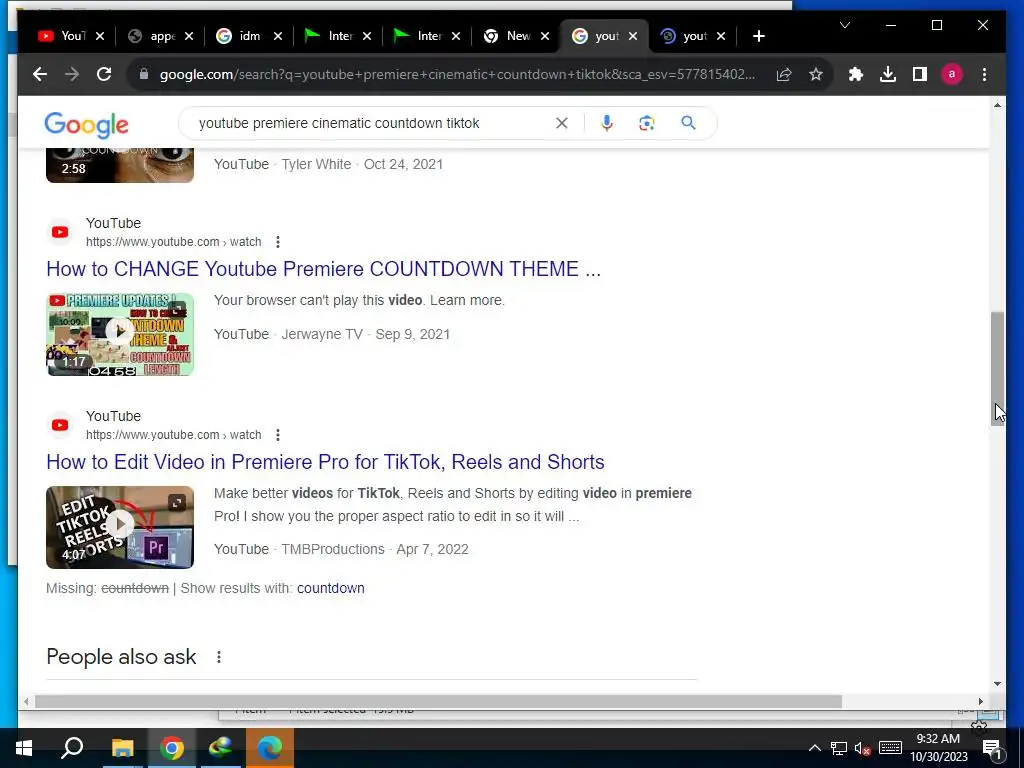Viewport: 1024px width, 768px height.
Task: Open People also ask options menu
Action: (219, 657)
